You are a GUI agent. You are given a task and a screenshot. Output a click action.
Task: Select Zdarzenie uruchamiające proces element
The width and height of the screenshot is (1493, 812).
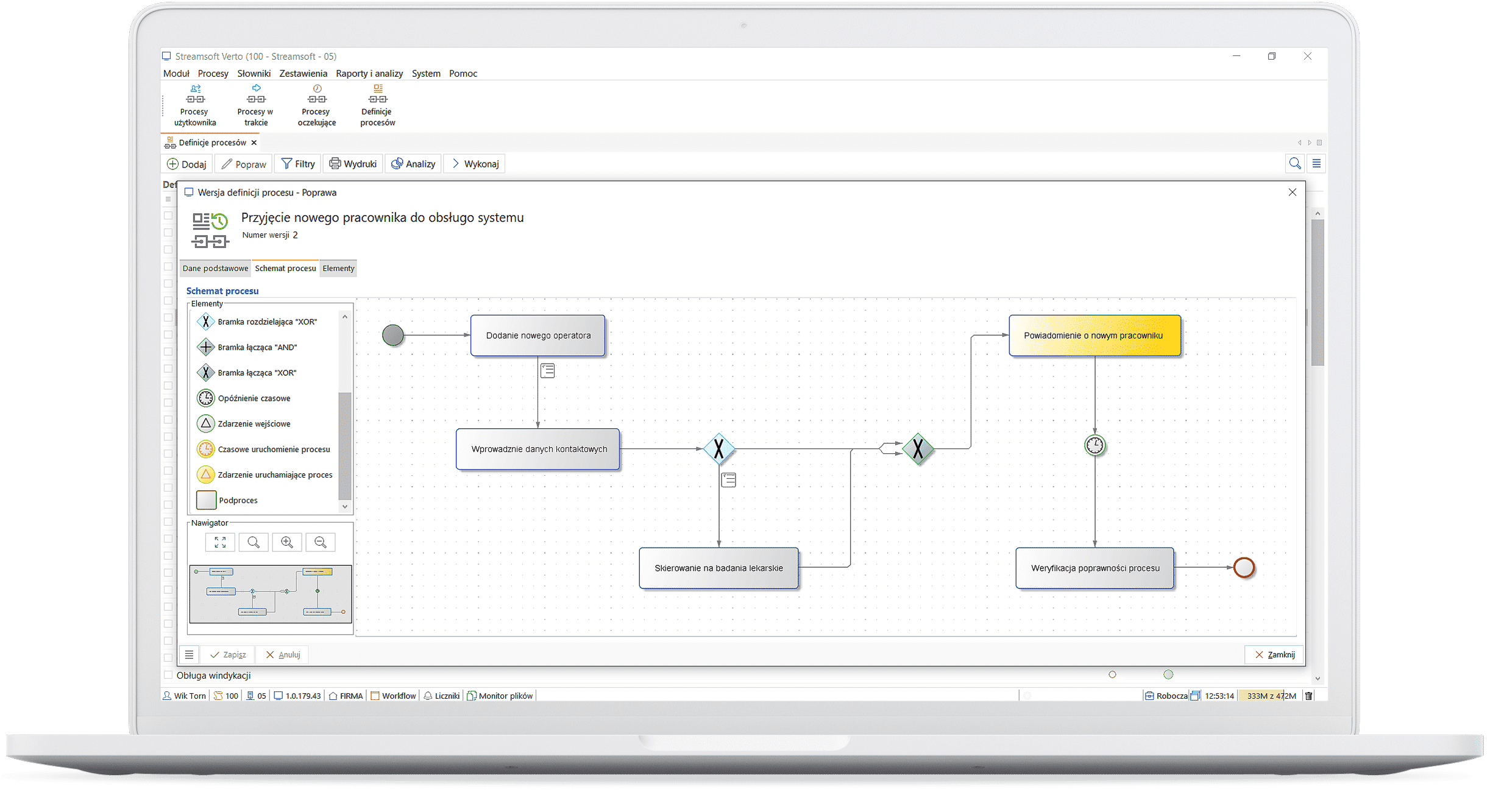click(x=266, y=475)
